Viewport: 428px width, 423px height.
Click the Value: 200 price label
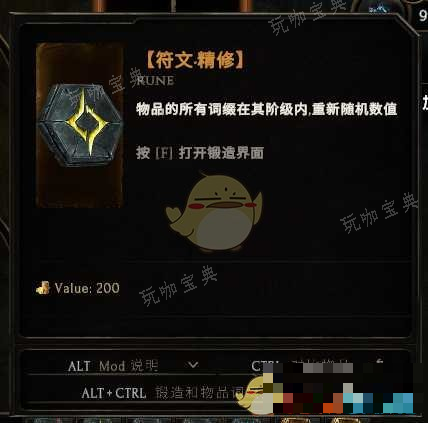(87, 288)
